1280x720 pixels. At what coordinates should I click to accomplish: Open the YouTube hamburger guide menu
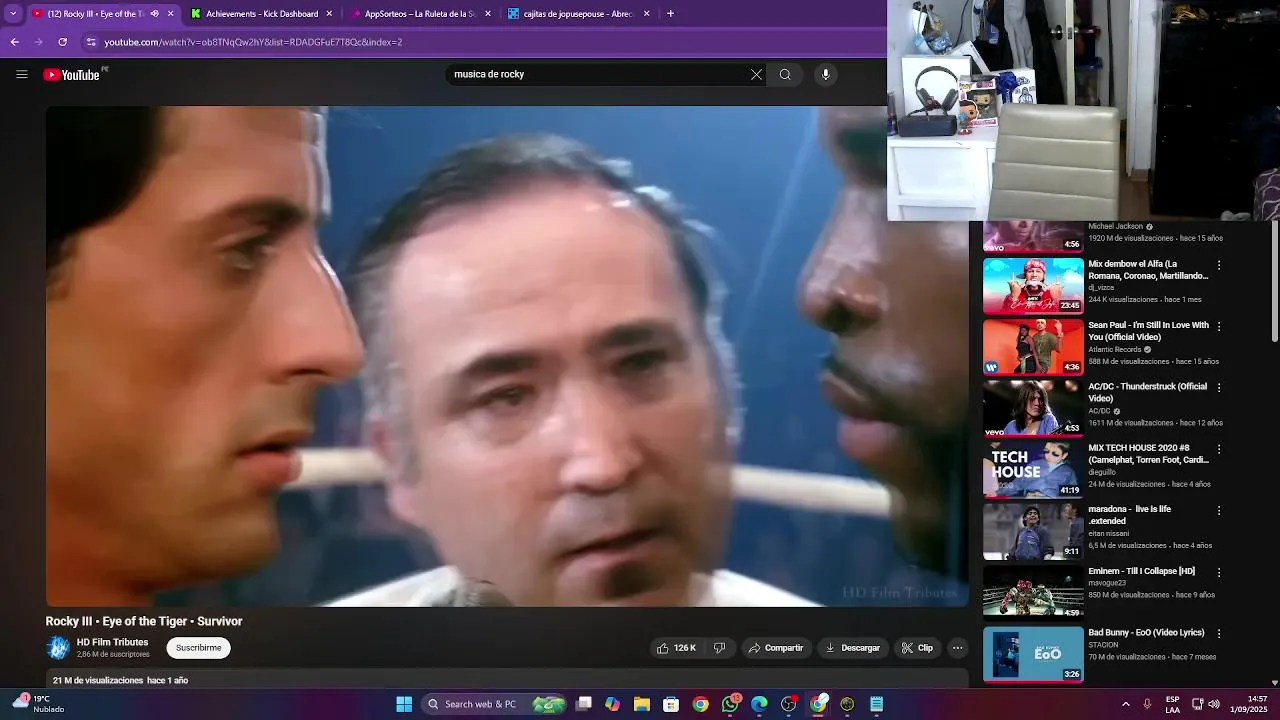coord(21,74)
